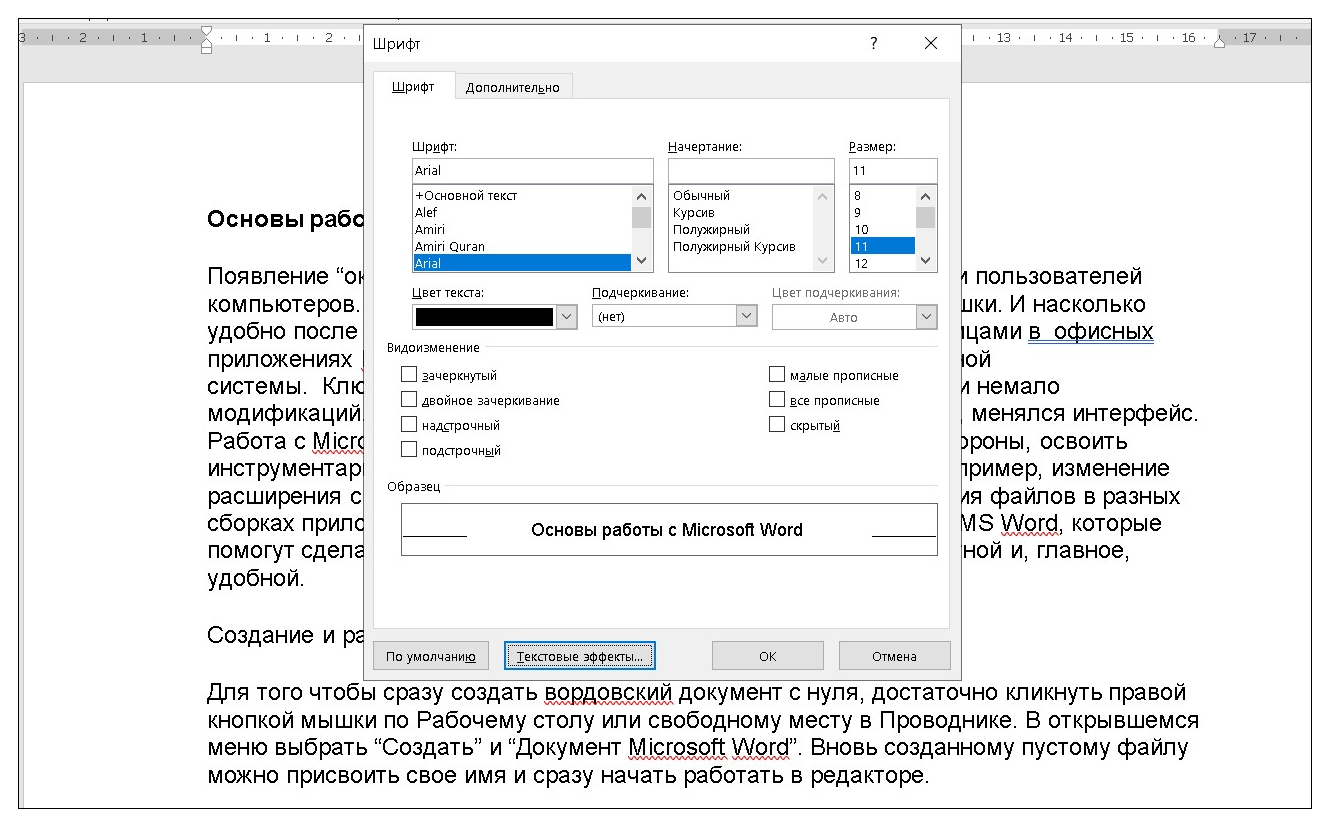Enable надстрочный superscript checkbox

(409, 425)
